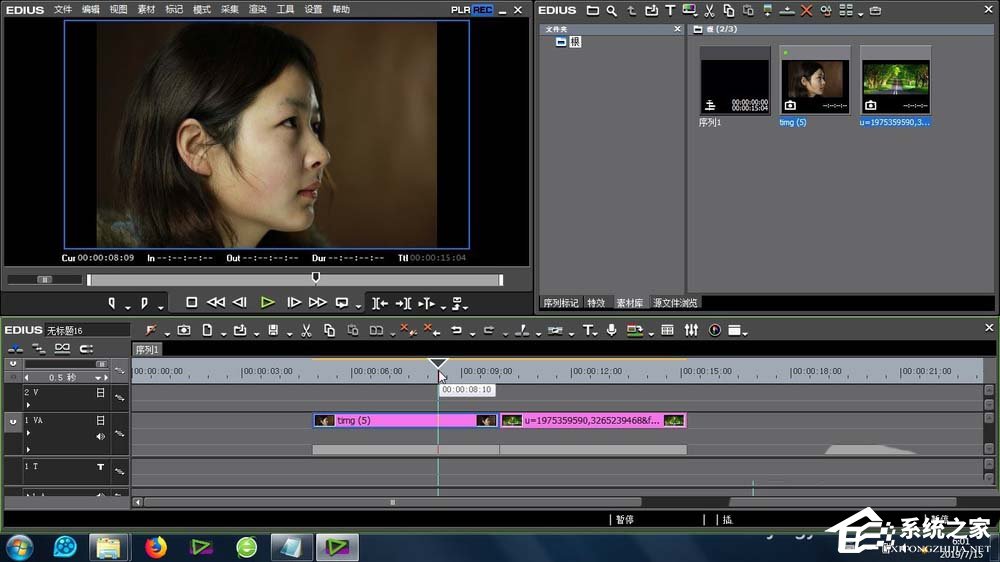Click the Stop button in player controls

pos(191,302)
